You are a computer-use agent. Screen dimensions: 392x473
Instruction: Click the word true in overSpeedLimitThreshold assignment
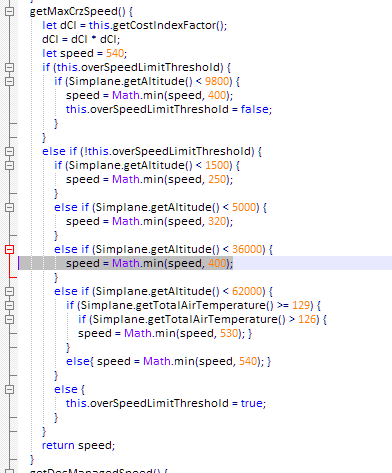[252, 403]
